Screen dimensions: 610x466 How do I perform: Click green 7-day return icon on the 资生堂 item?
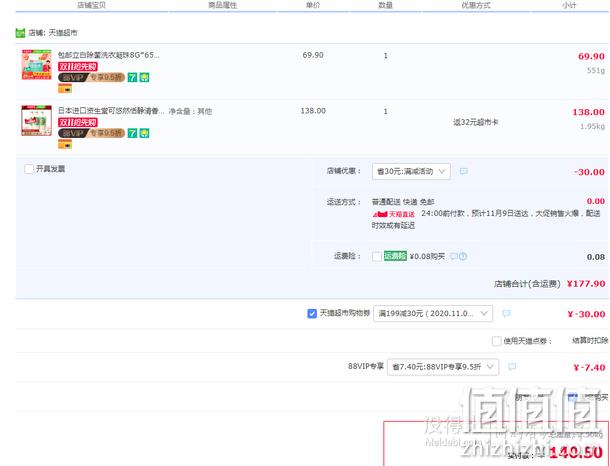pos(132,133)
